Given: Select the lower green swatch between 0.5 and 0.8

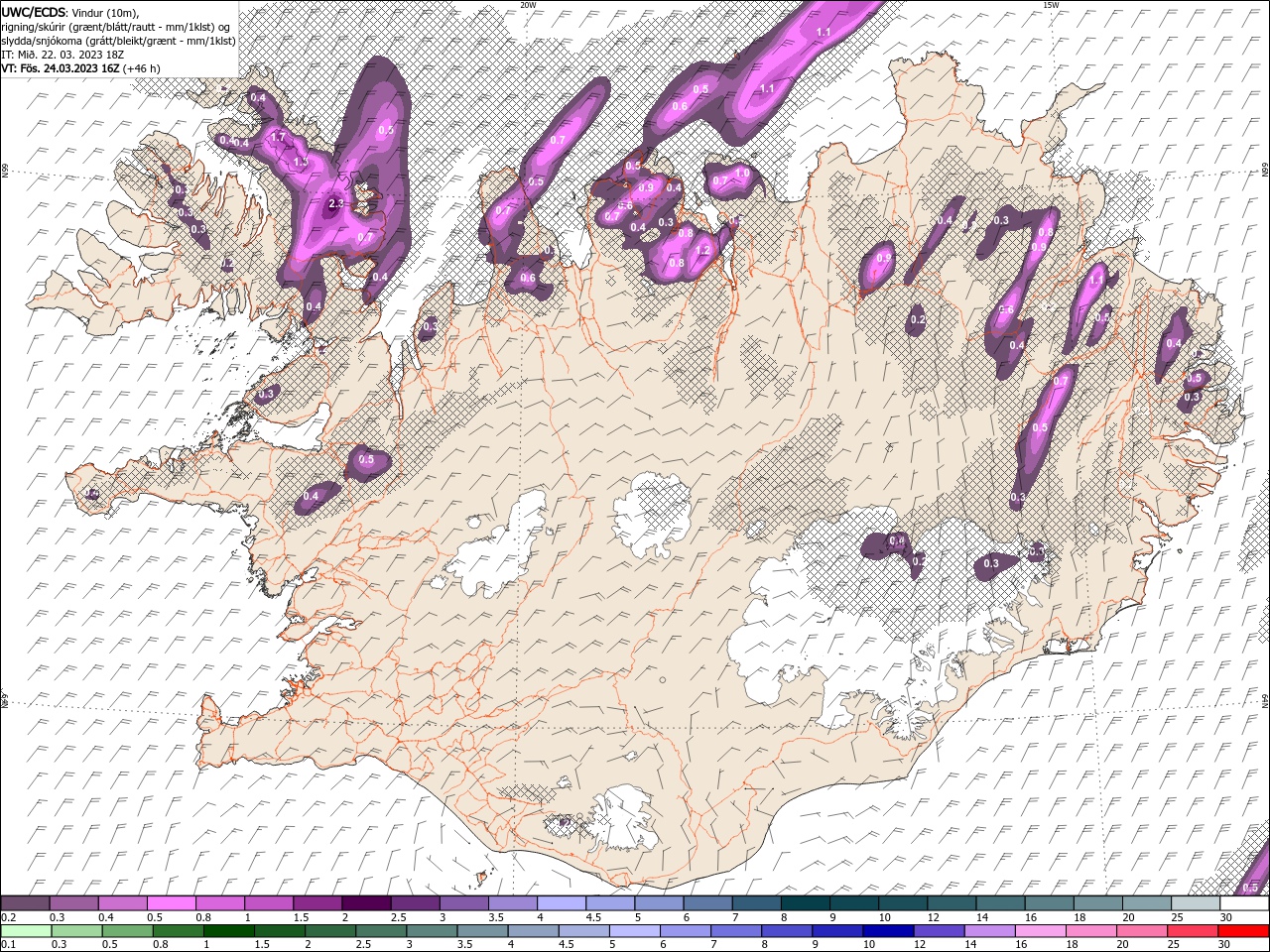Looking at the screenshot, I should coord(127,930).
